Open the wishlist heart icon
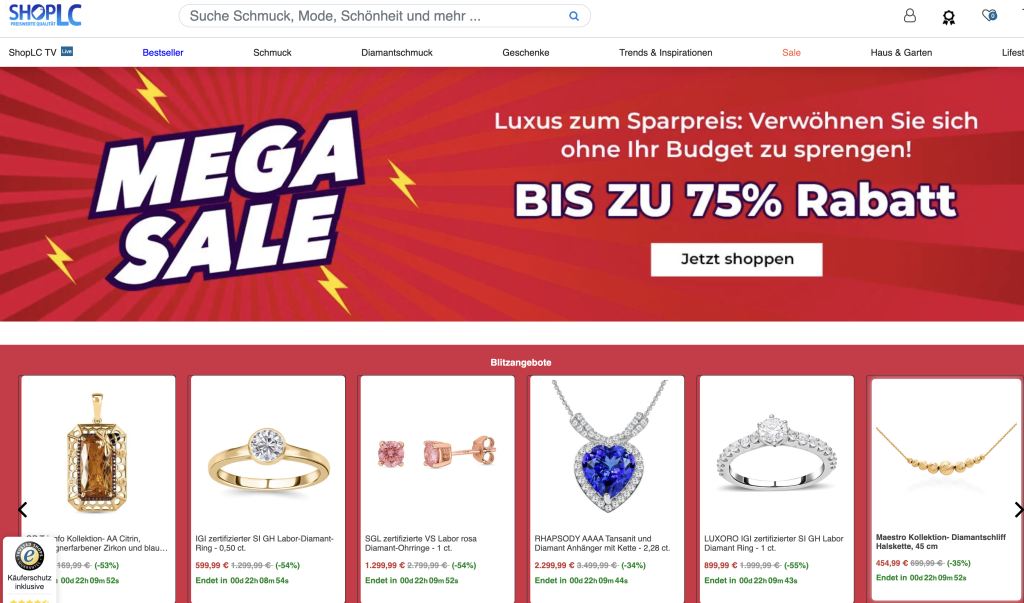 989,15
